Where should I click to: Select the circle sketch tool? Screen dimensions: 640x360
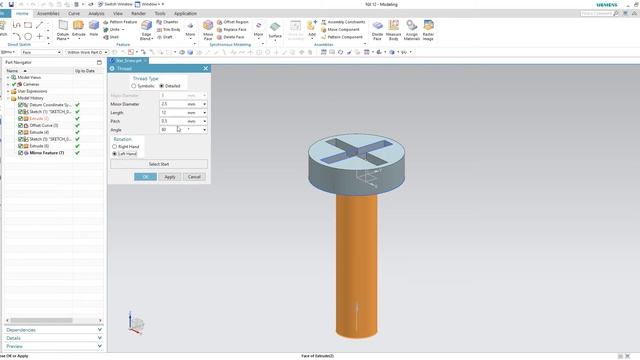[28, 36]
